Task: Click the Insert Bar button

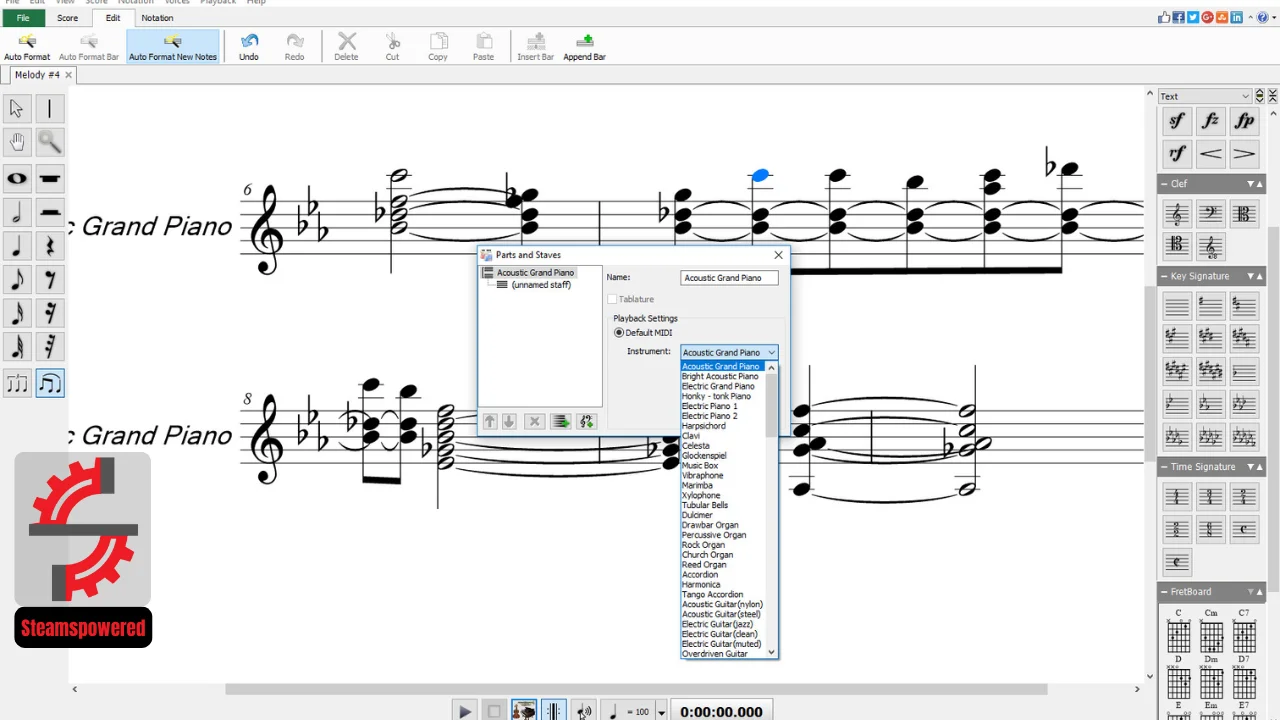Action: pyautogui.click(x=535, y=47)
